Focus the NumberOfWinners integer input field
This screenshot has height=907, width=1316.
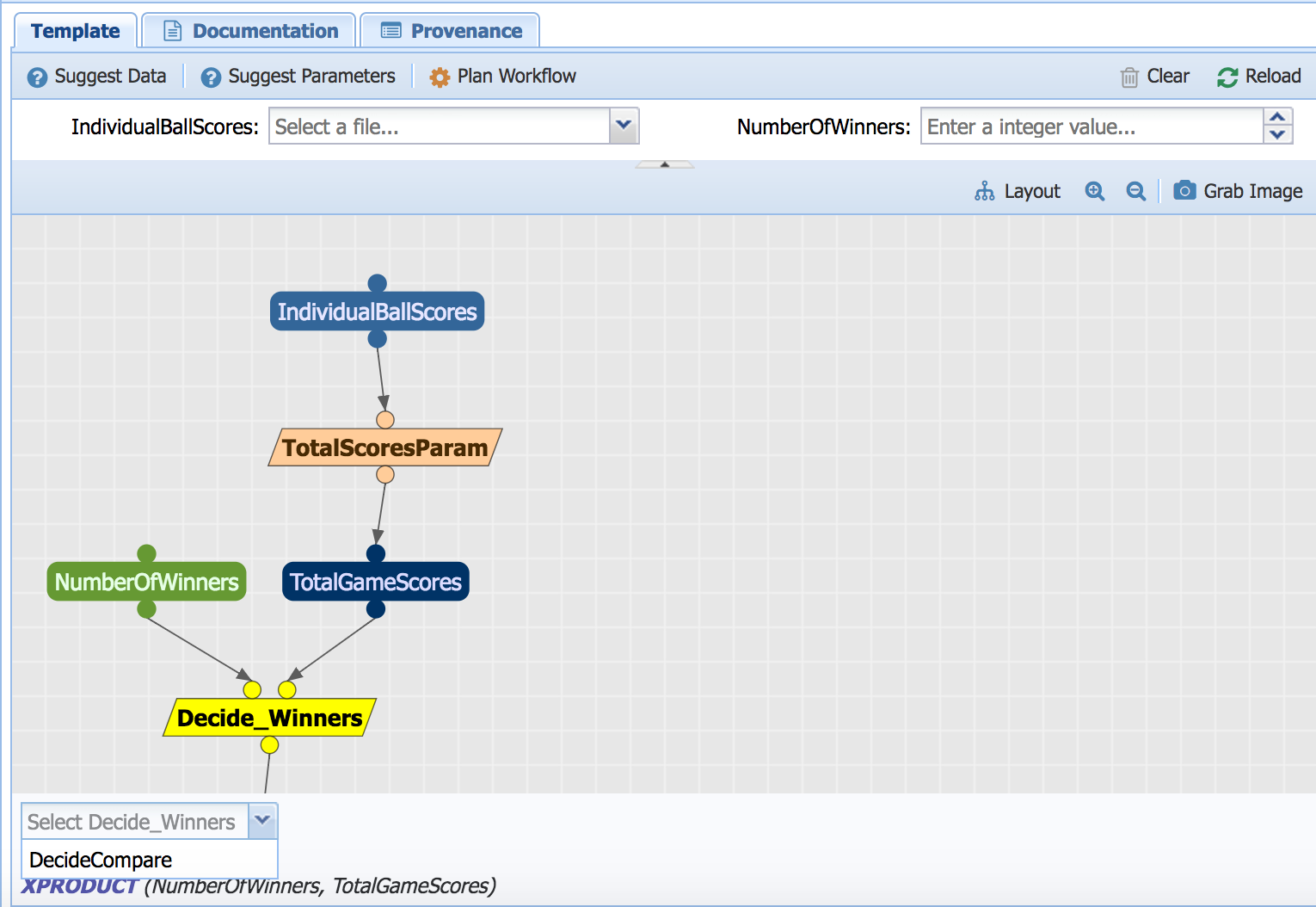(x=1091, y=126)
